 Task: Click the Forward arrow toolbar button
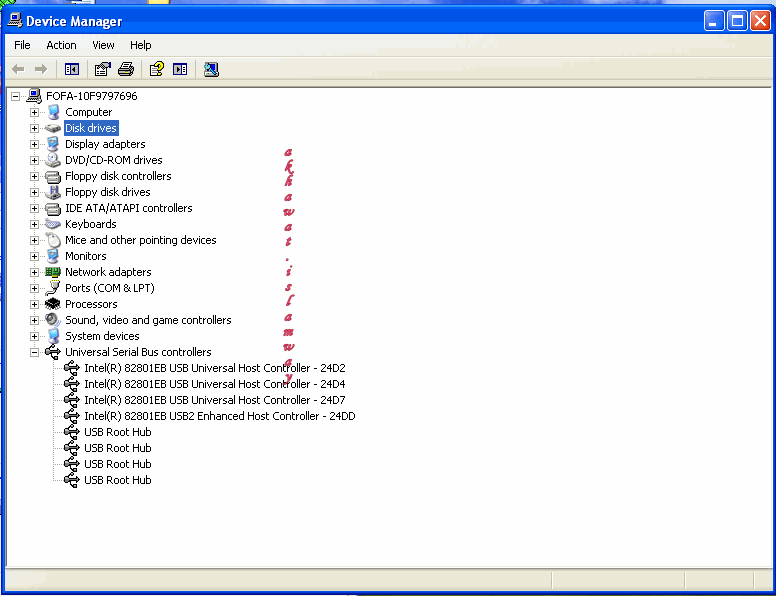[x=41, y=69]
